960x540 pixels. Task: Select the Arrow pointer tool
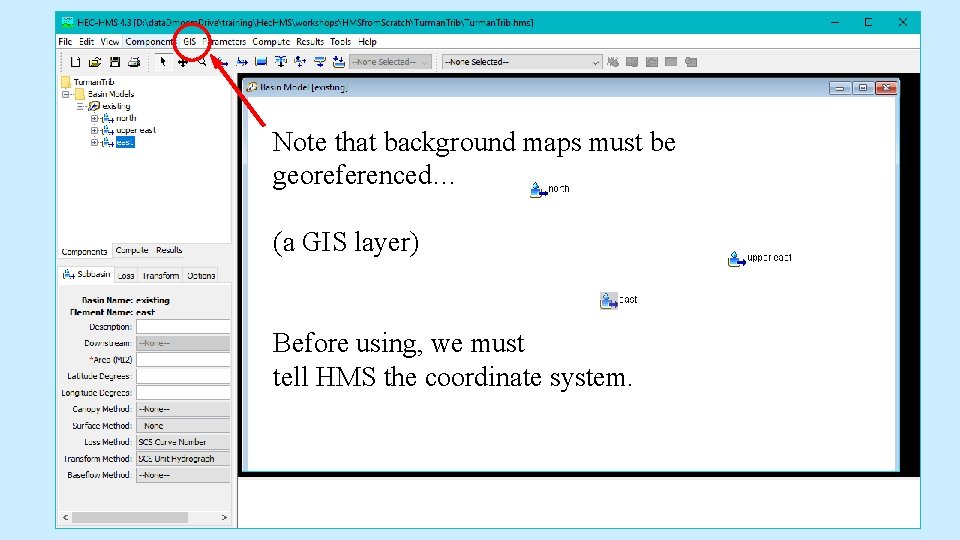coord(163,62)
